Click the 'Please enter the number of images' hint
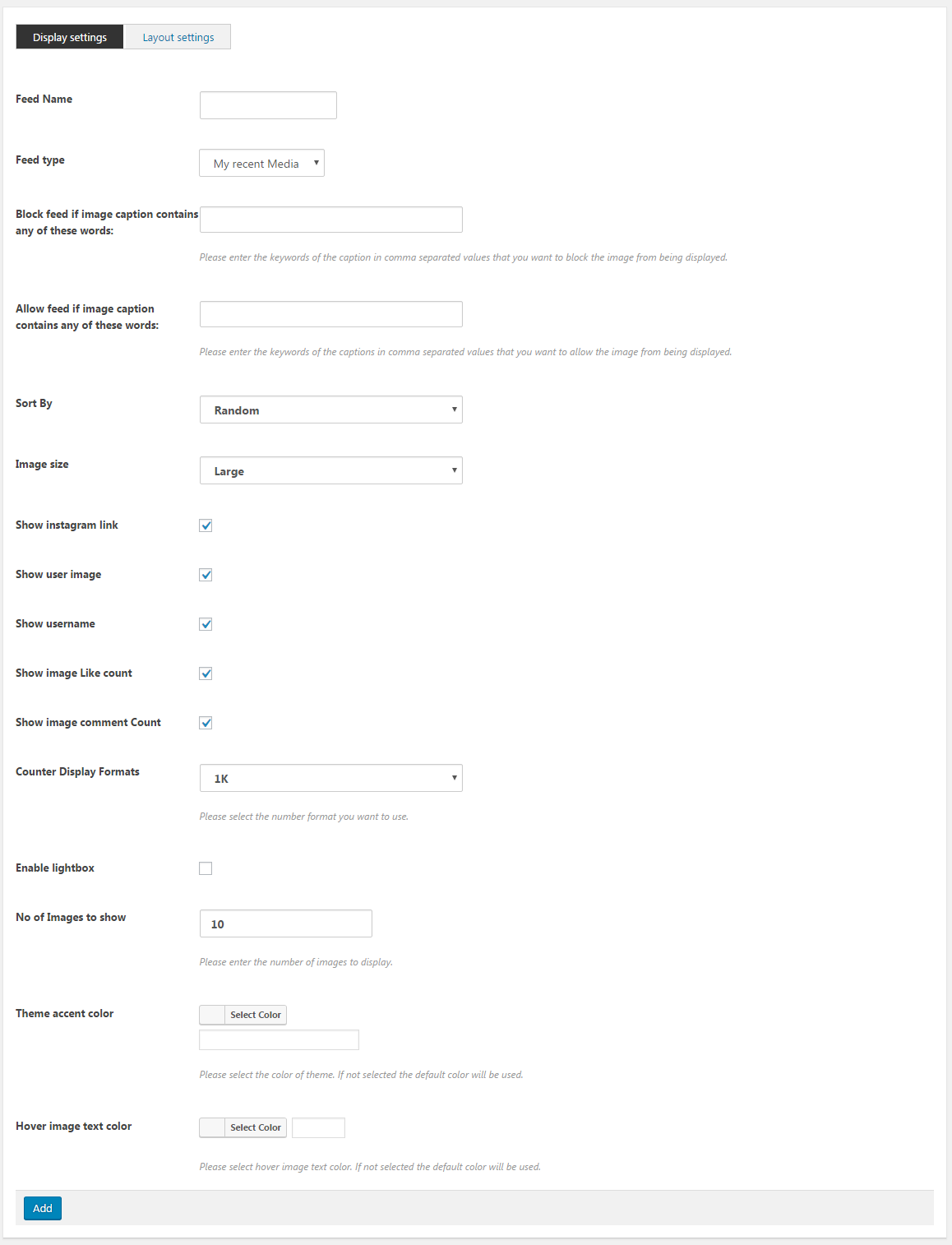952x1245 pixels. tap(296, 962)
